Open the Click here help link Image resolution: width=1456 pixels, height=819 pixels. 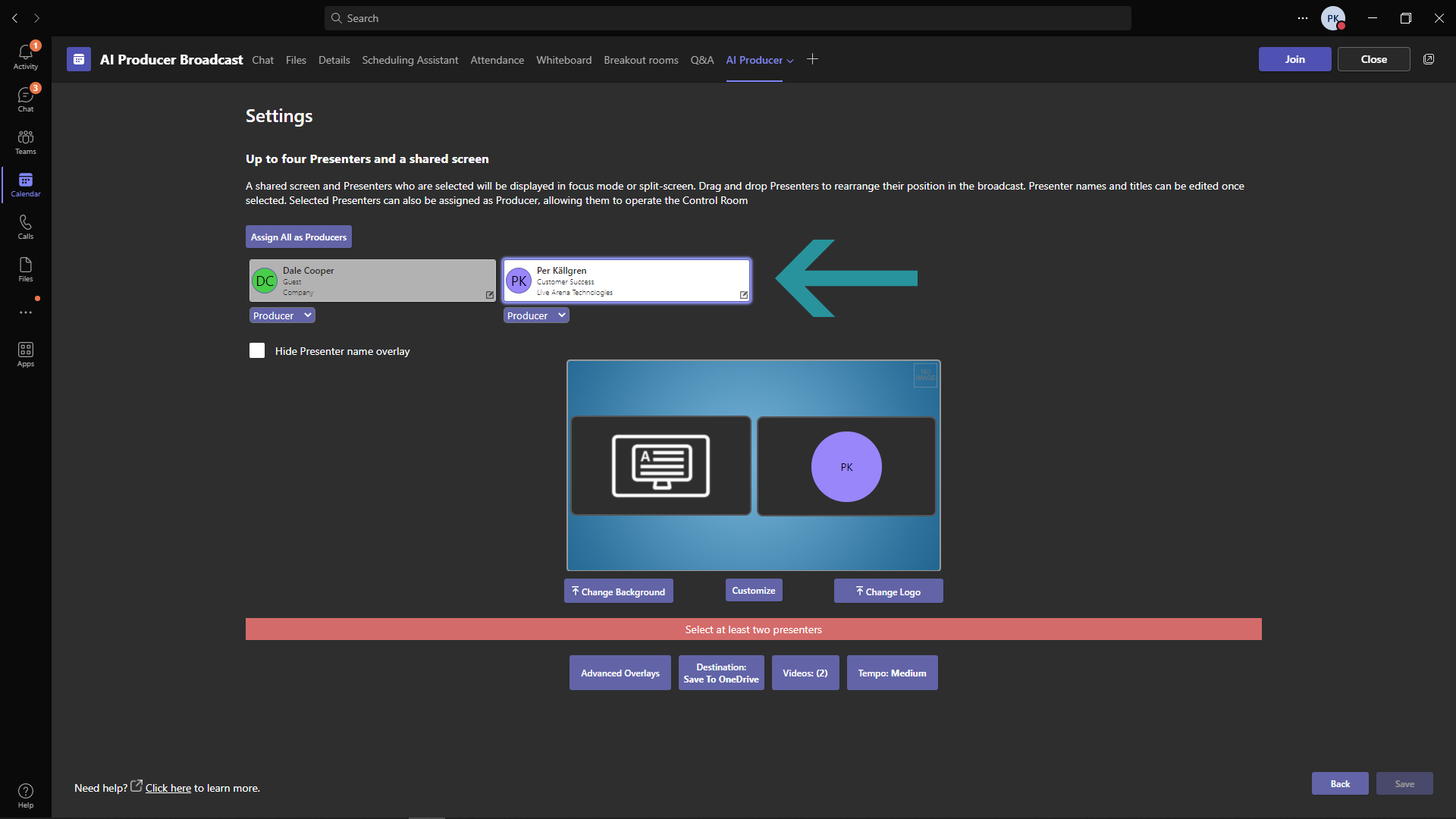[x=168, y=788]
